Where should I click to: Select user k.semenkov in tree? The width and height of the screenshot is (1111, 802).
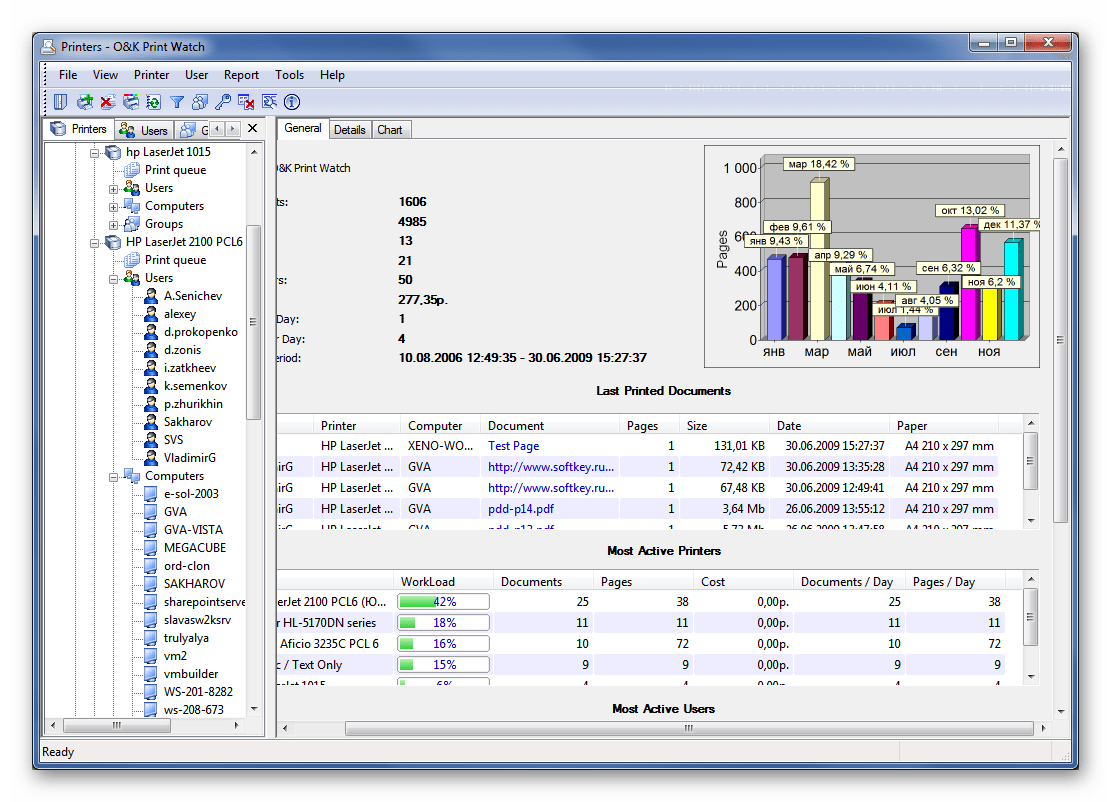pyautogui.click(x=196, y=386)
